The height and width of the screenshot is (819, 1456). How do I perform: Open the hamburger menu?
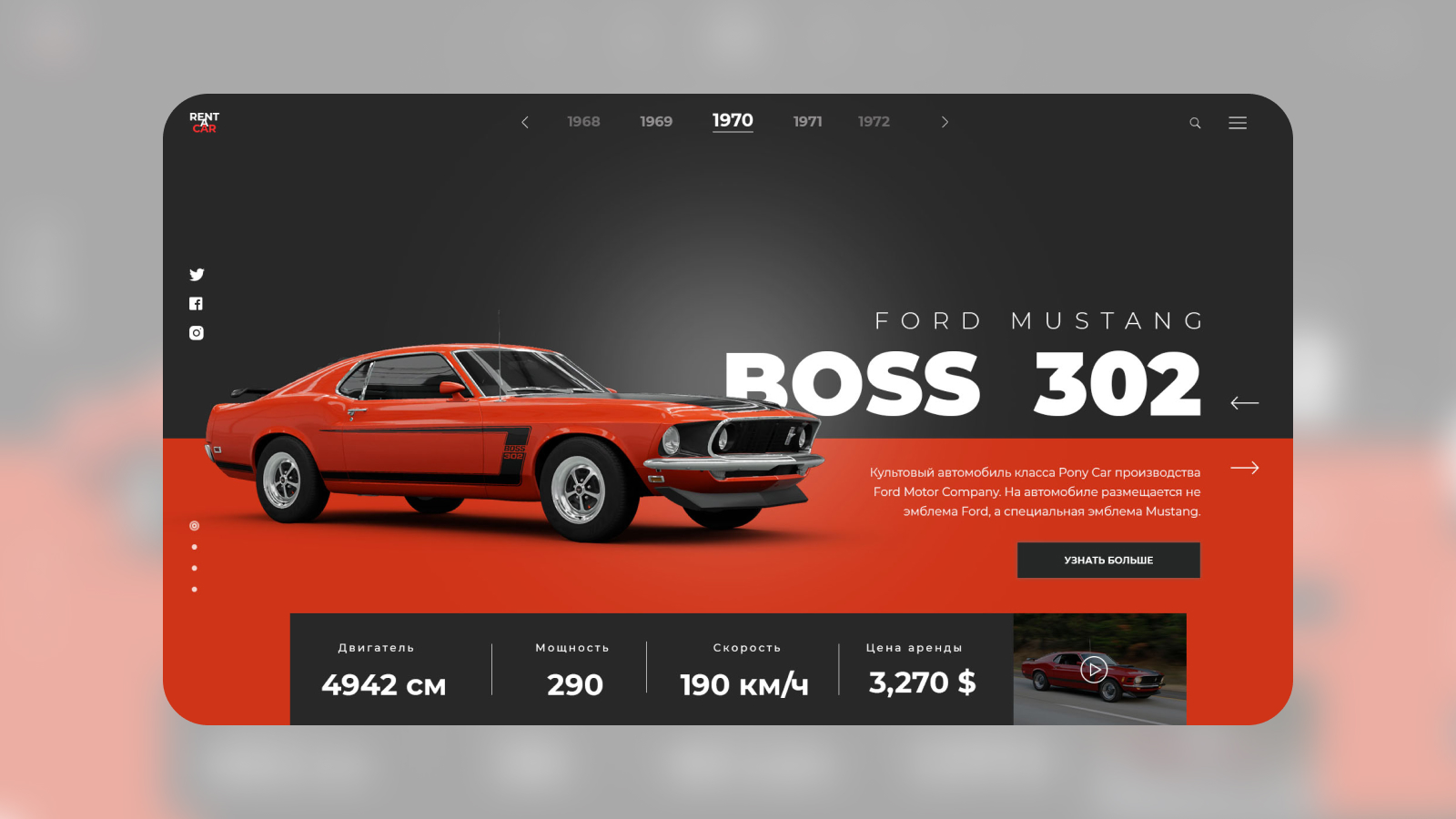point(1238,123)
